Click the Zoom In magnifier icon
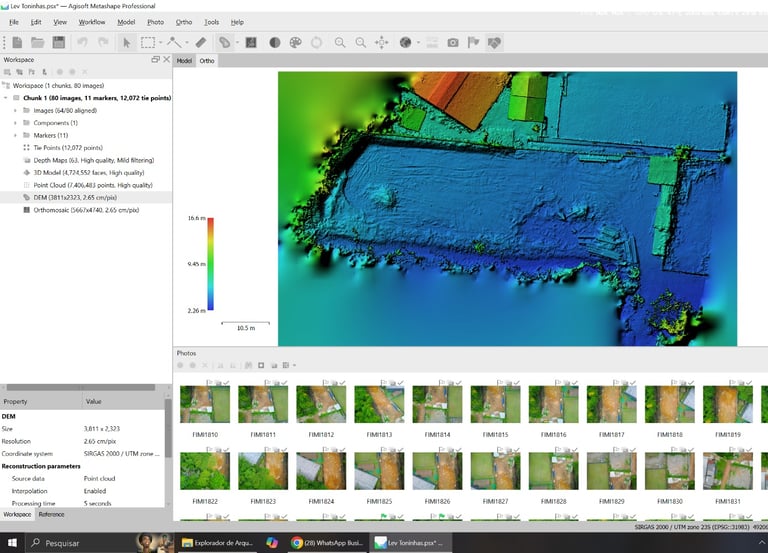This screenshot has width=768, height=553. point(340,43)
